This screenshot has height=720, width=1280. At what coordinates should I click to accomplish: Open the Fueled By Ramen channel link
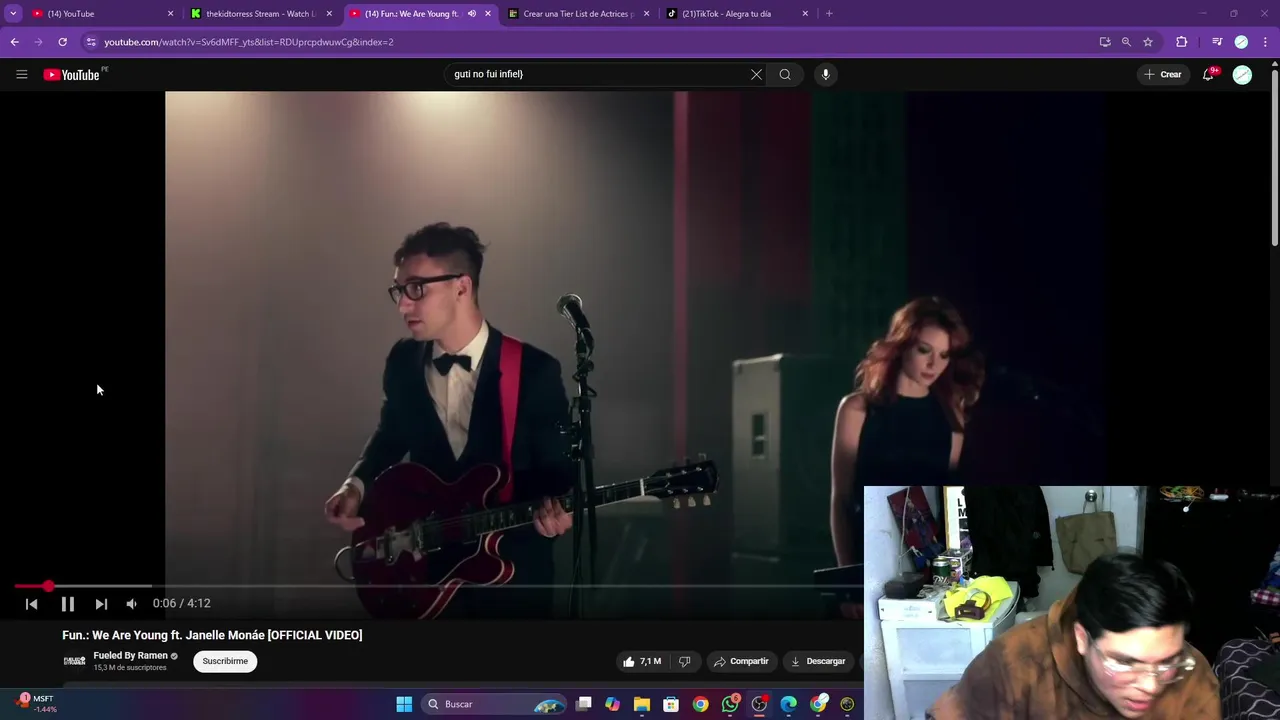(130, 656)
